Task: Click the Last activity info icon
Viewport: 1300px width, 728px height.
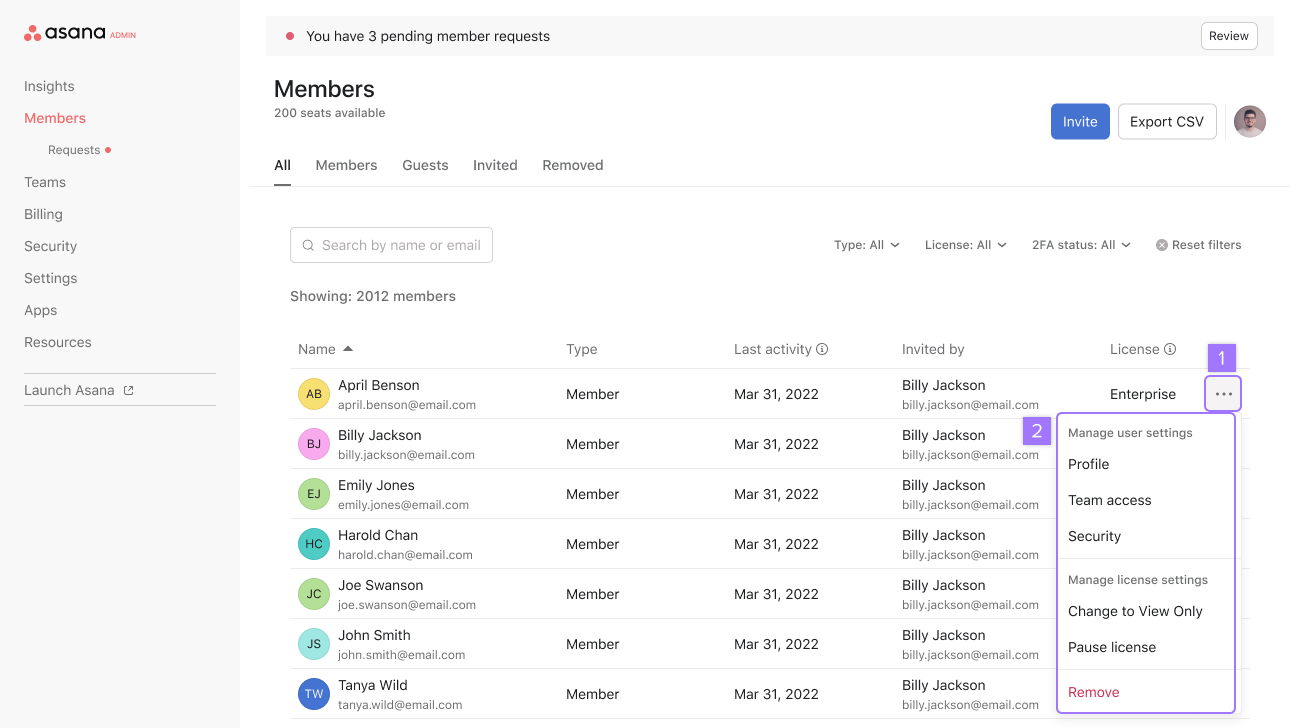Action: coord(822,348)
